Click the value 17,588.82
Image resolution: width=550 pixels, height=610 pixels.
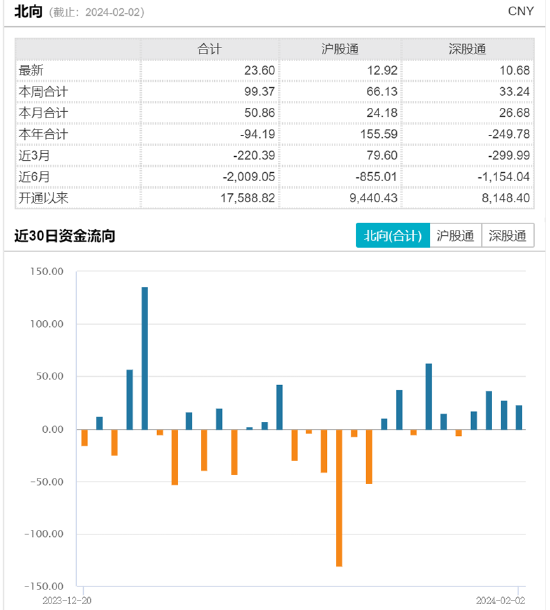coord(248,198)
